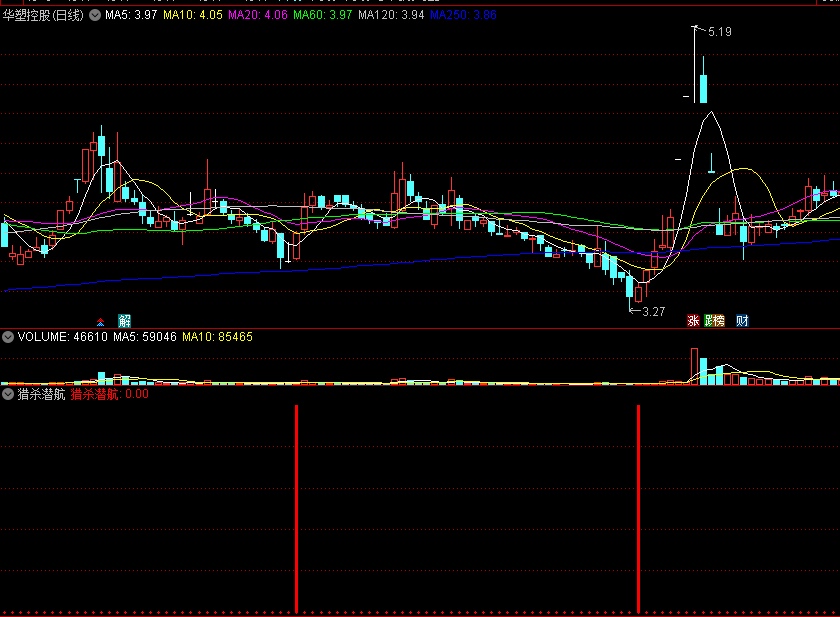840x617 pixels.
Task: Click the second red 猎杀潜航 signal bar
Action: 638,509
